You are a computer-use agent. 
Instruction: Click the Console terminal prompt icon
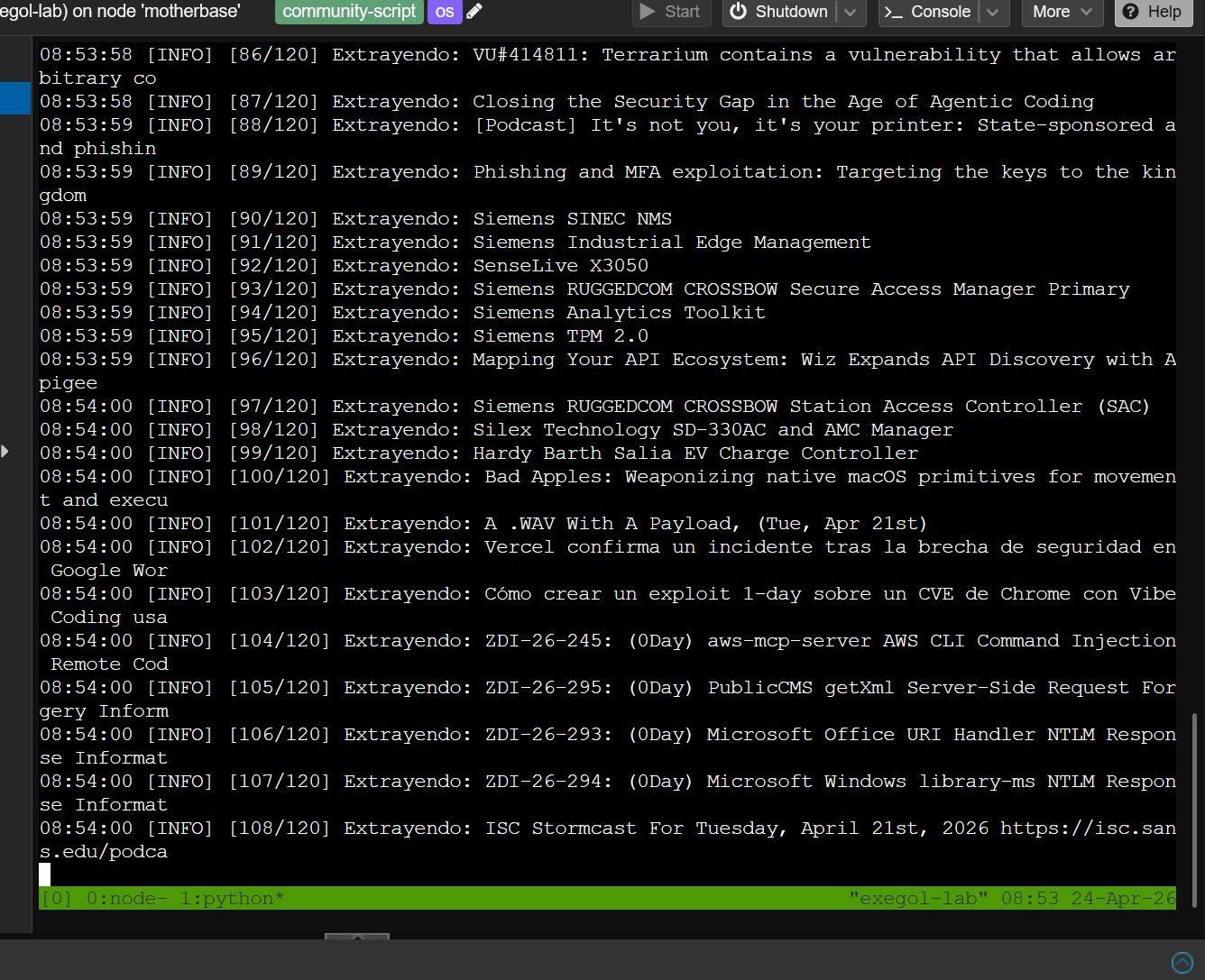[894, 12]
